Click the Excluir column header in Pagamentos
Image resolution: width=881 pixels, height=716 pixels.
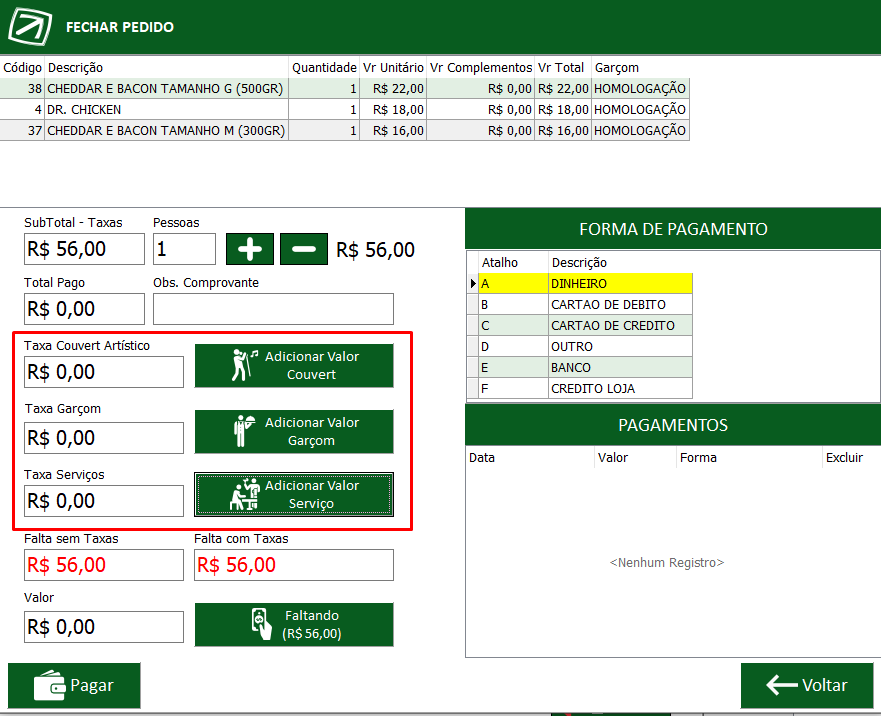click(x=850, y=457)
